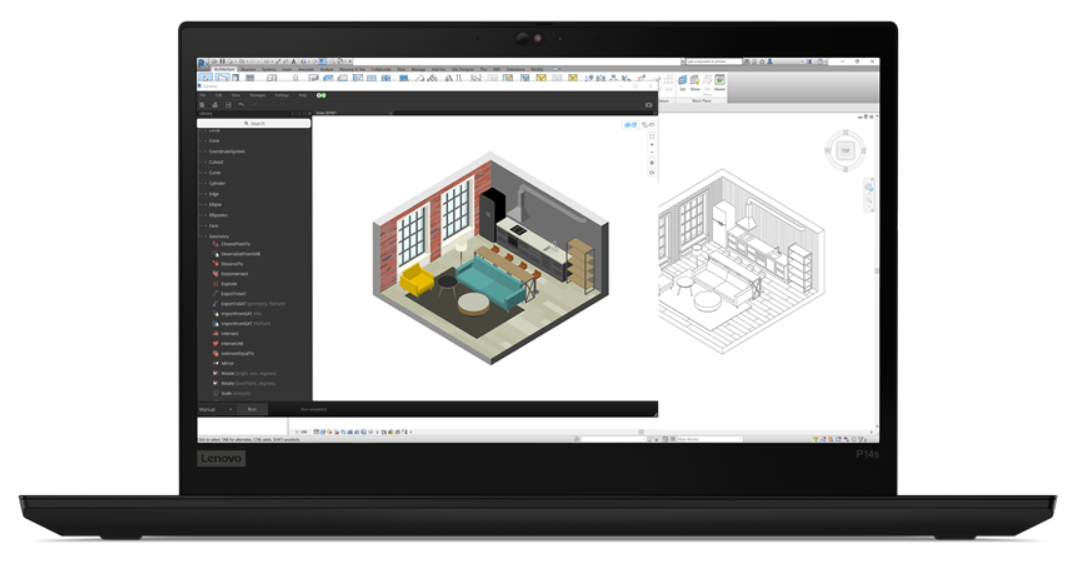The image size is (1080, 580).
Task: Select the Mirror node in library
Action: 227,363
